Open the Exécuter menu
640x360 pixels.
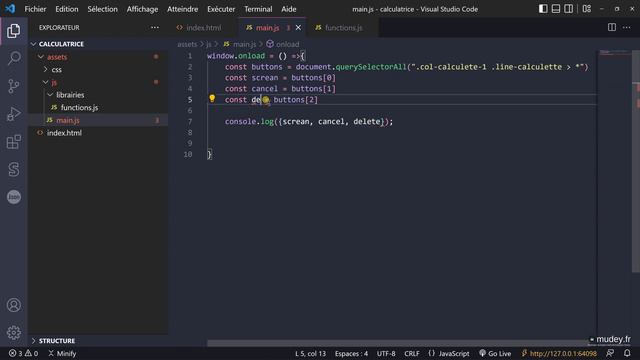[x=221, y=9]
